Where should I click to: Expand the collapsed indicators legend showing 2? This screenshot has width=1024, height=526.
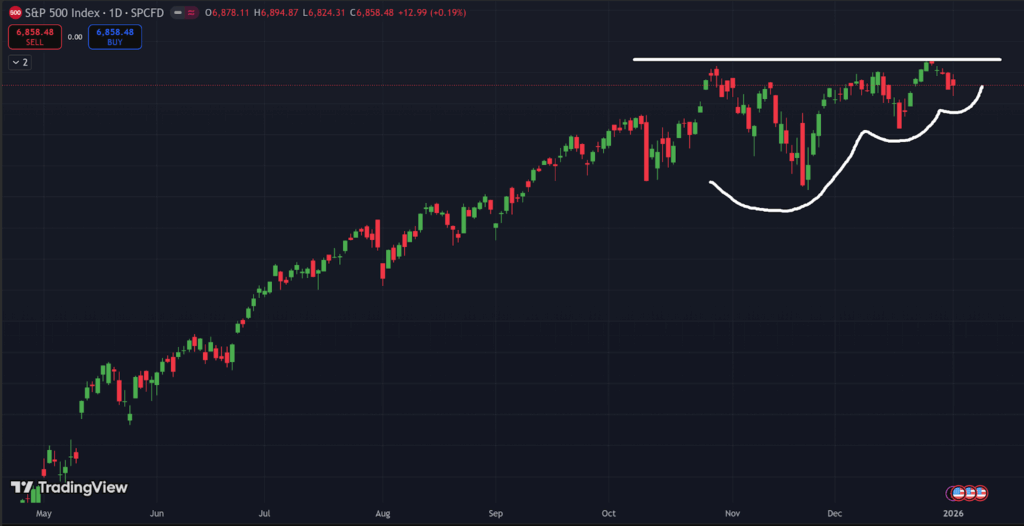(21, 62)
